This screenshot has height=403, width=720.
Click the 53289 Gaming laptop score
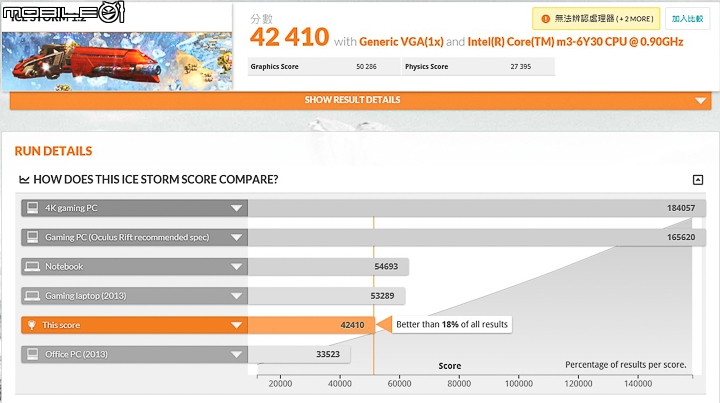[x=382, y=296]
